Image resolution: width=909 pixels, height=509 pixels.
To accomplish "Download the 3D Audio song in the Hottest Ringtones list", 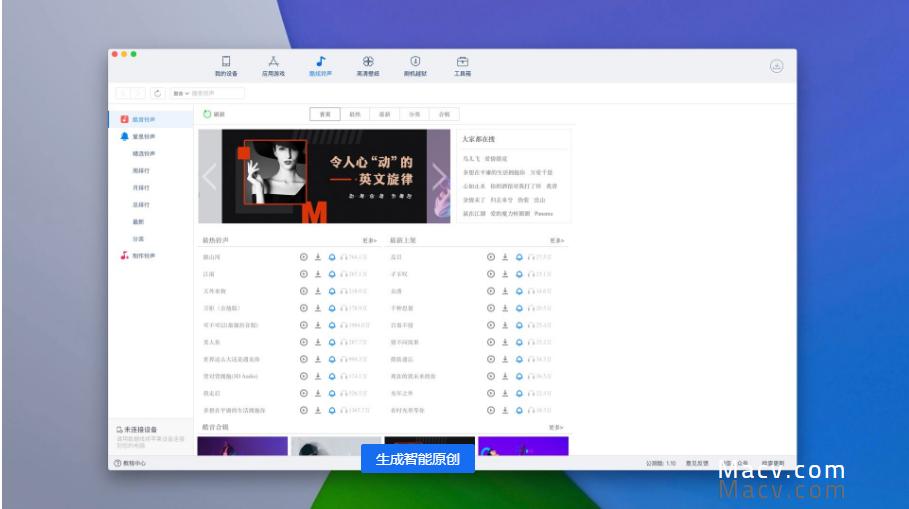I will point(318,376).
